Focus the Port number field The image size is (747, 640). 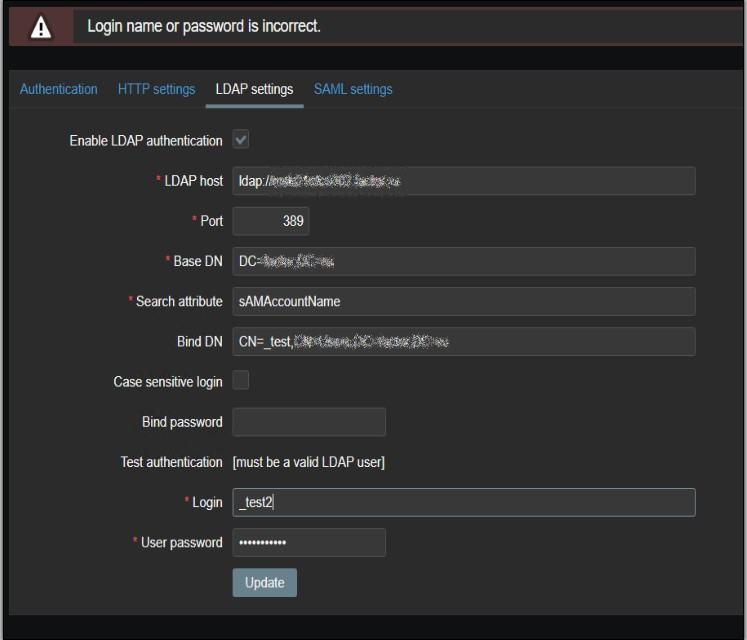pos(270,221)
